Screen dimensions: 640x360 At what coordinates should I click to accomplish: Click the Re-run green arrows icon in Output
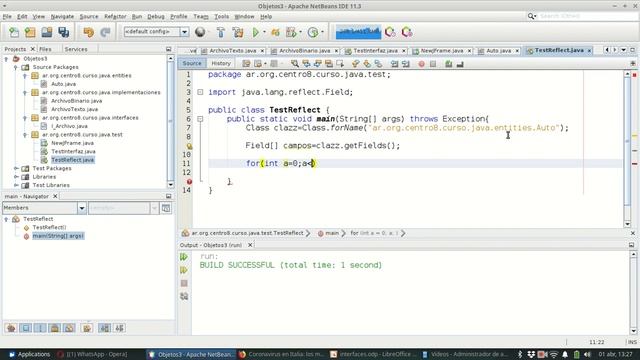[x=184, y=257]
